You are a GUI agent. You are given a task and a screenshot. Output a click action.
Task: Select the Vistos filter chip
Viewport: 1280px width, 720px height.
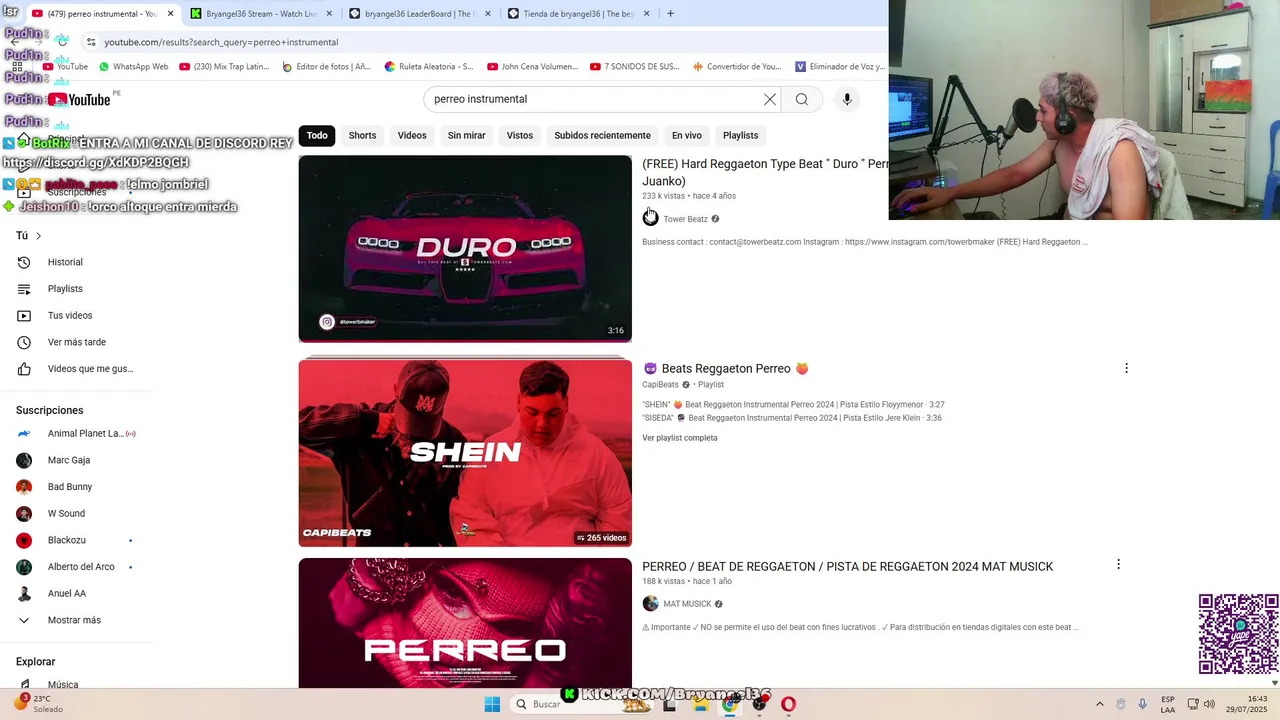[x=520, y=135]
